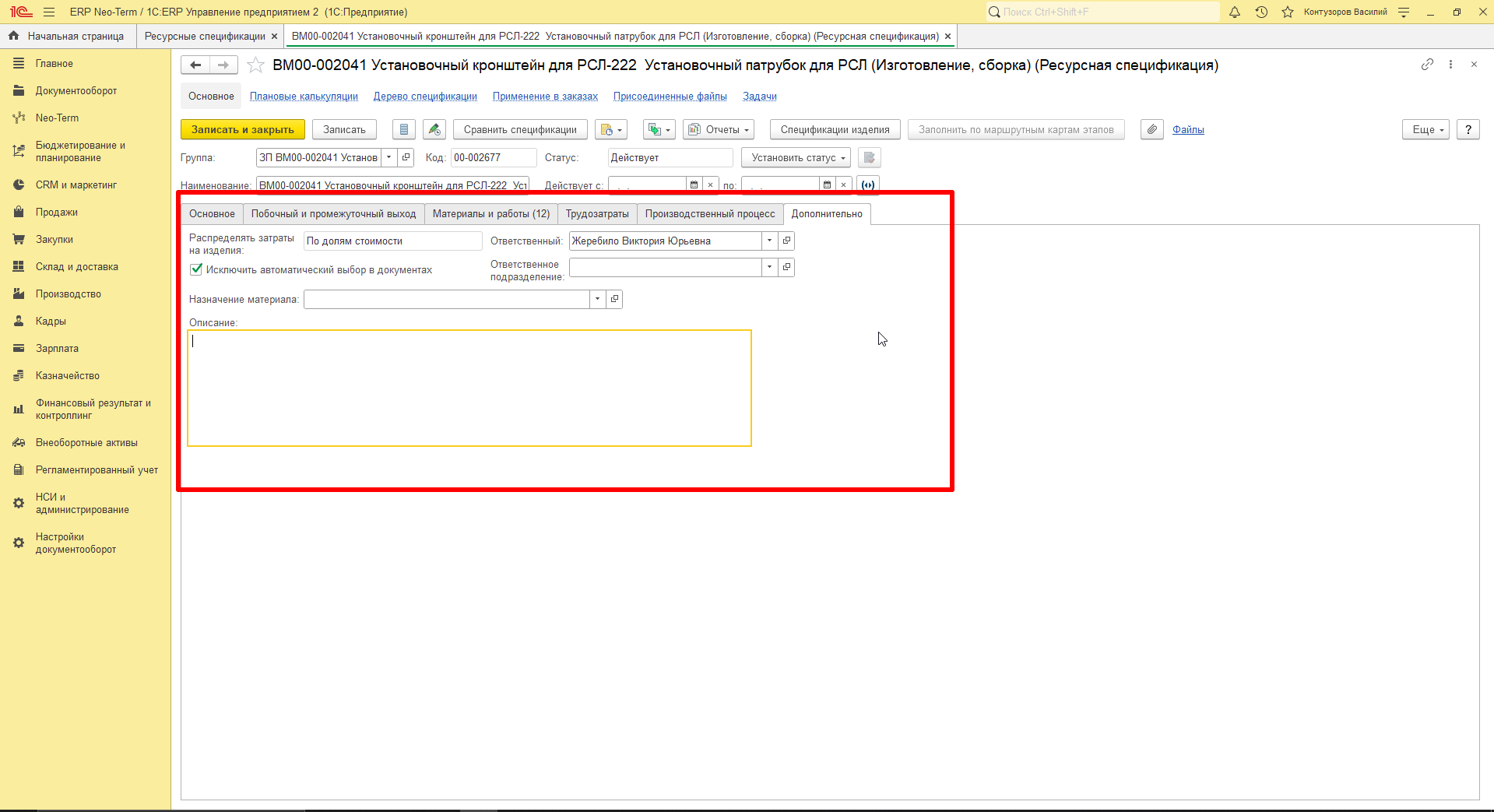Open the 'Установить статус' dropdown
Image resolution: width=1494 pixels, height=812 pixels.
[796, 157]
